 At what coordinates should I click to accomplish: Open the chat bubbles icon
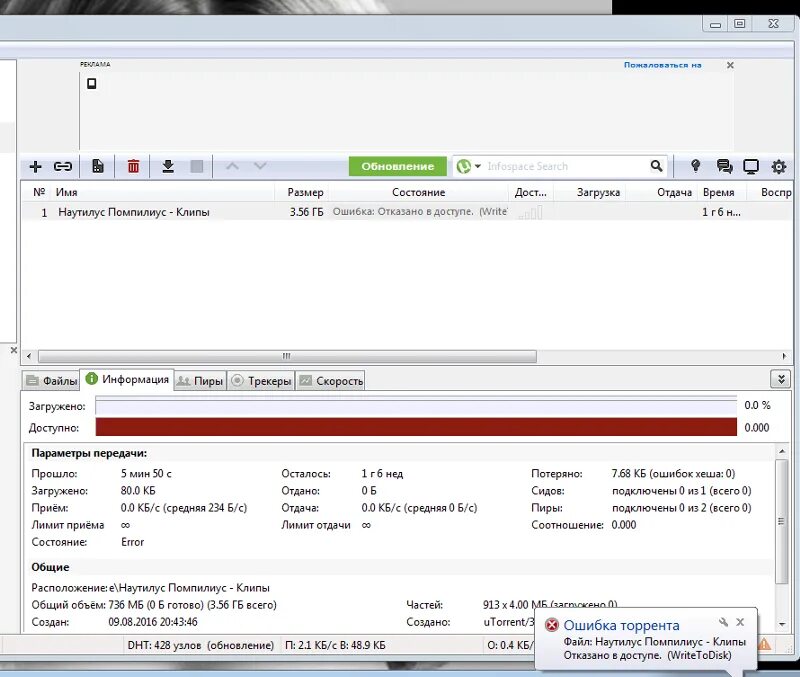(724, 166)
